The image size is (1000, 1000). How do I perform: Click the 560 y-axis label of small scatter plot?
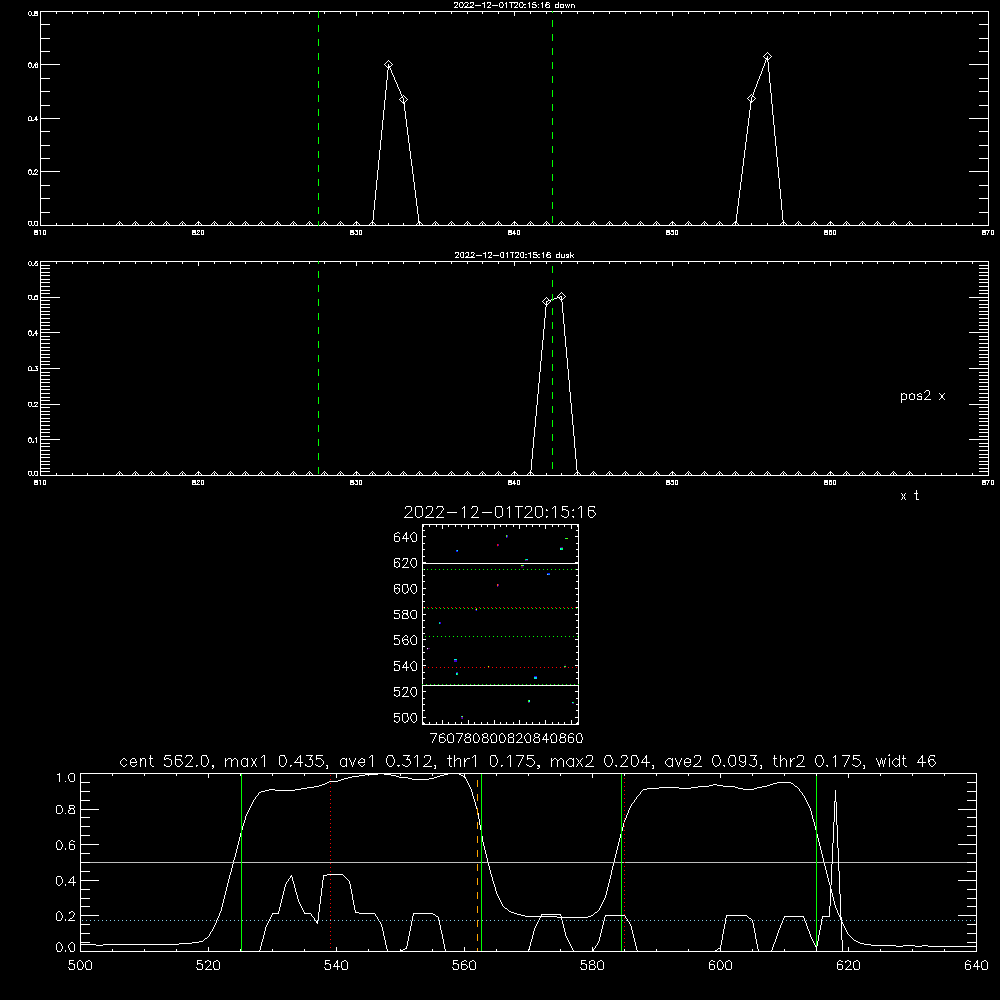coord(406,640)
